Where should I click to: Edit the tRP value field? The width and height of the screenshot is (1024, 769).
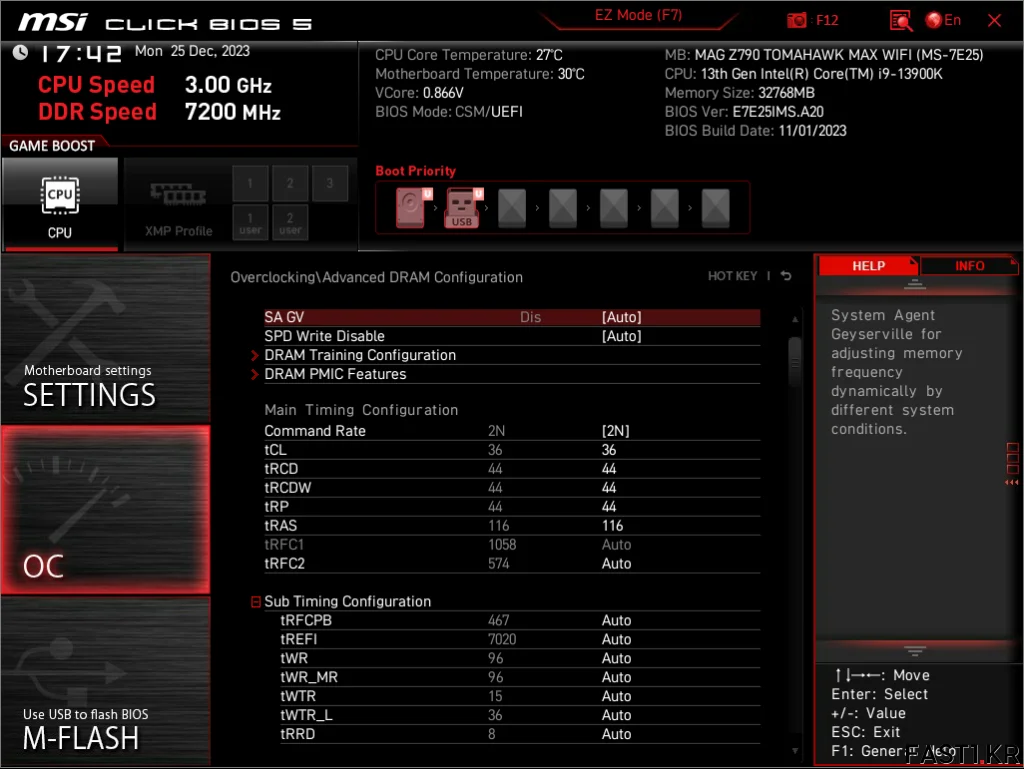pos(609,507)
